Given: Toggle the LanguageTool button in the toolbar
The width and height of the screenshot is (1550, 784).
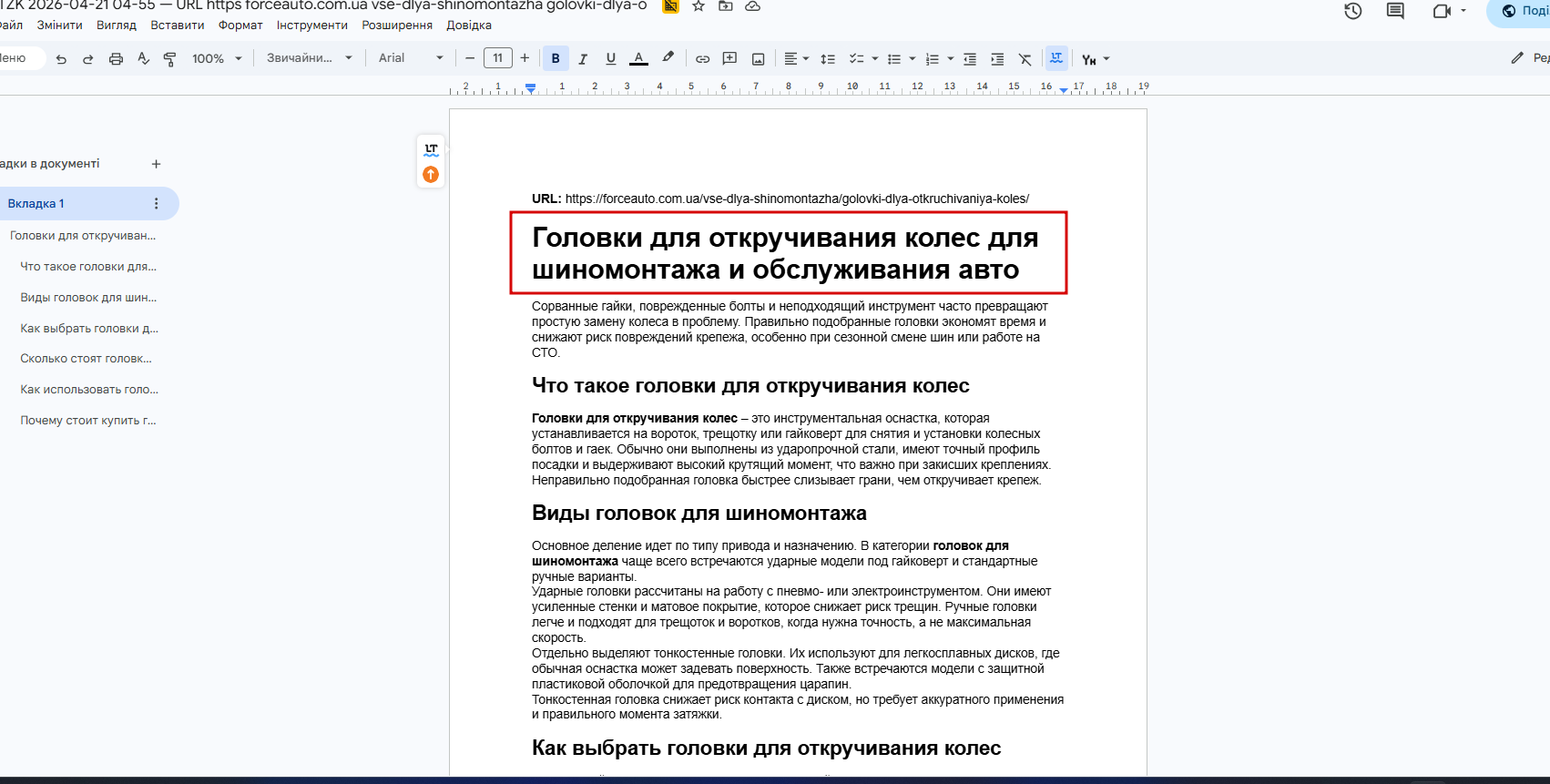Looking at the screenshot, I should click(1056, 59).
